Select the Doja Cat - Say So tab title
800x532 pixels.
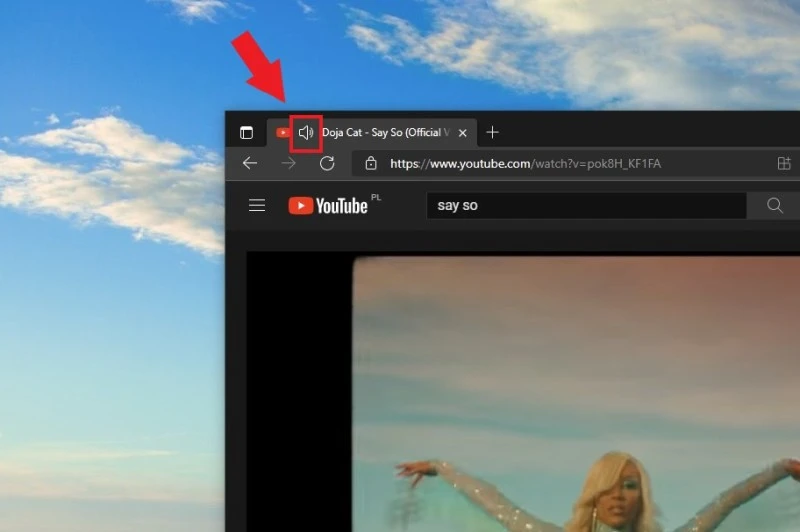click(x=385, y=133)
